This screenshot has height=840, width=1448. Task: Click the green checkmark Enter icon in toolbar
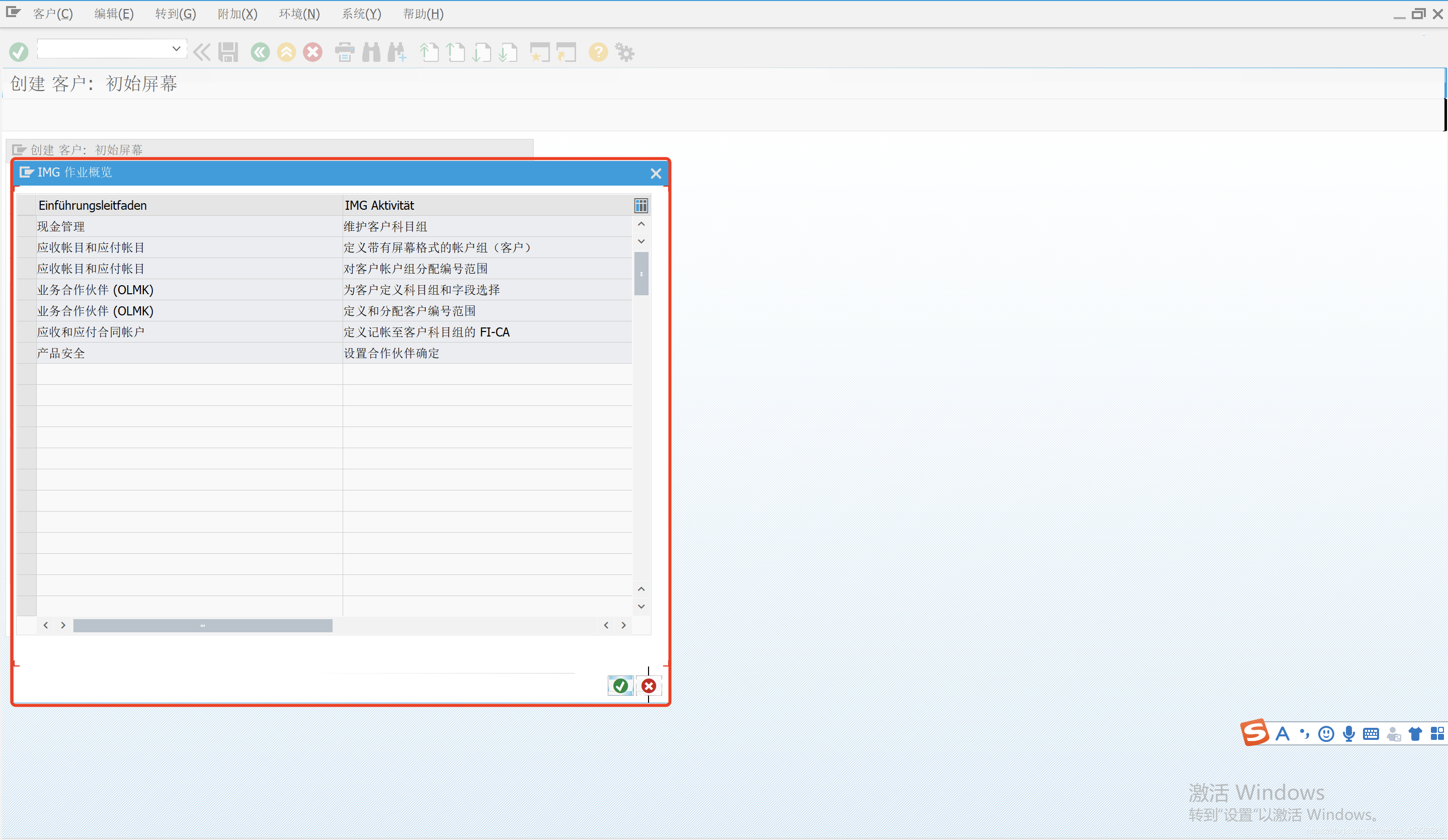pyautogui.click(x=19, y=52)
